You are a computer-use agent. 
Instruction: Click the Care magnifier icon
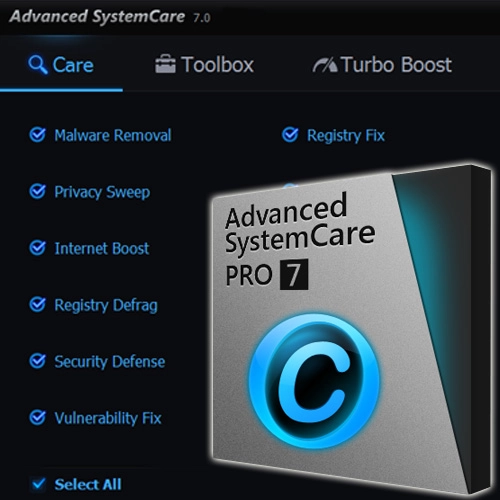tap(38, 65)
